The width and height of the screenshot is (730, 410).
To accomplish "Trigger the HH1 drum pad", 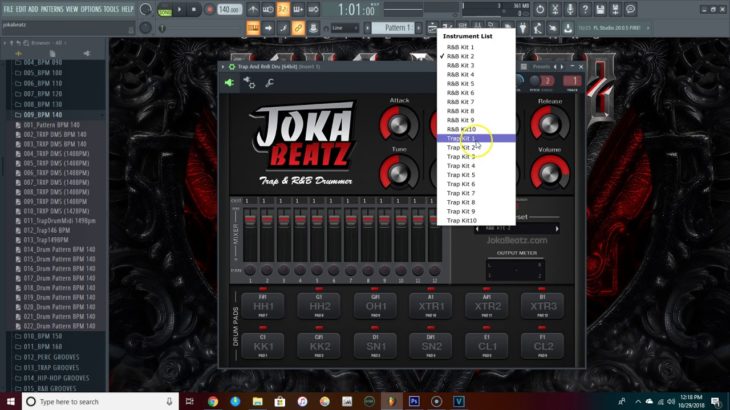I will 263,305.
